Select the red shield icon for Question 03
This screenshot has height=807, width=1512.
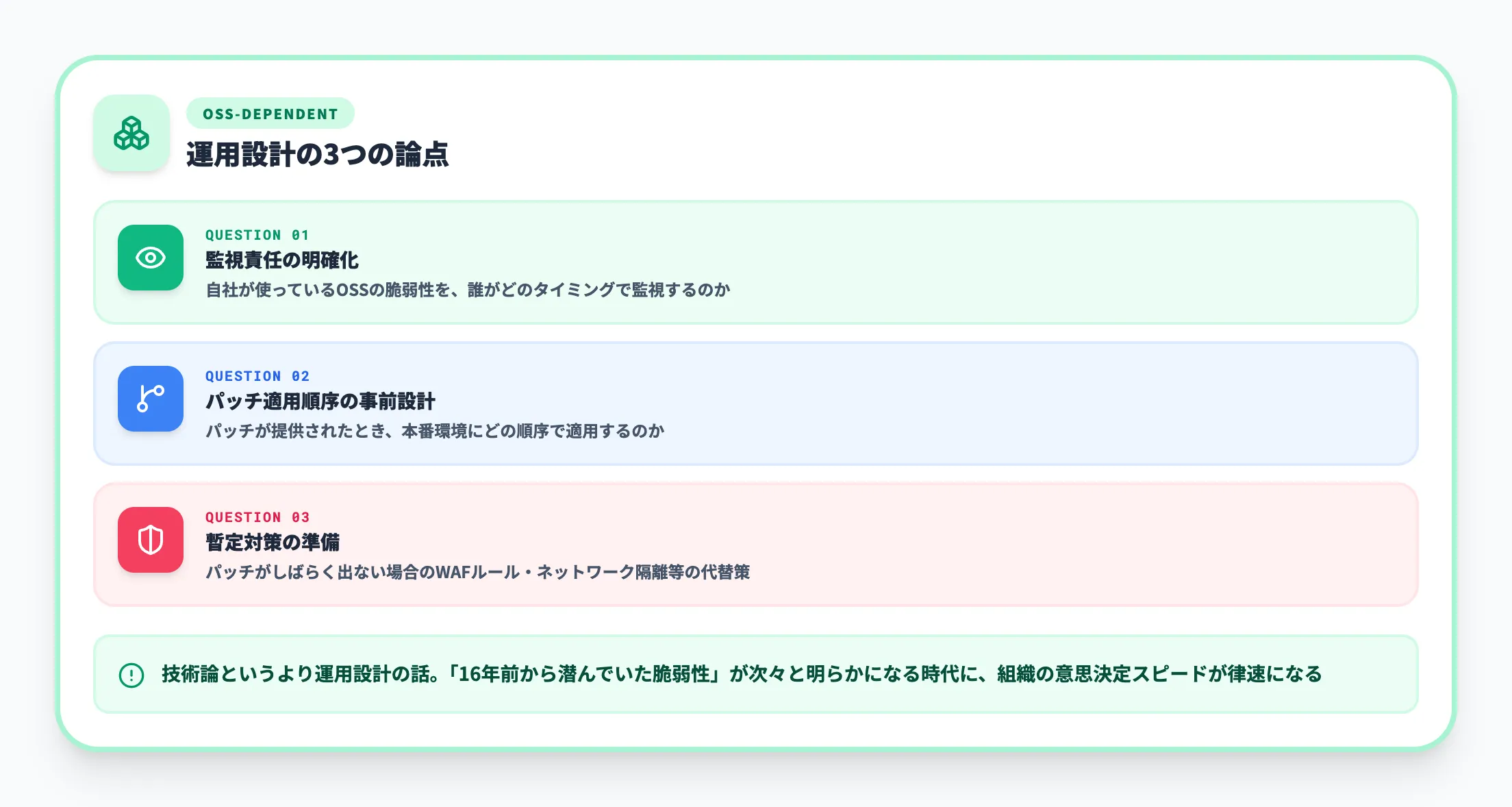pos(151,541)
